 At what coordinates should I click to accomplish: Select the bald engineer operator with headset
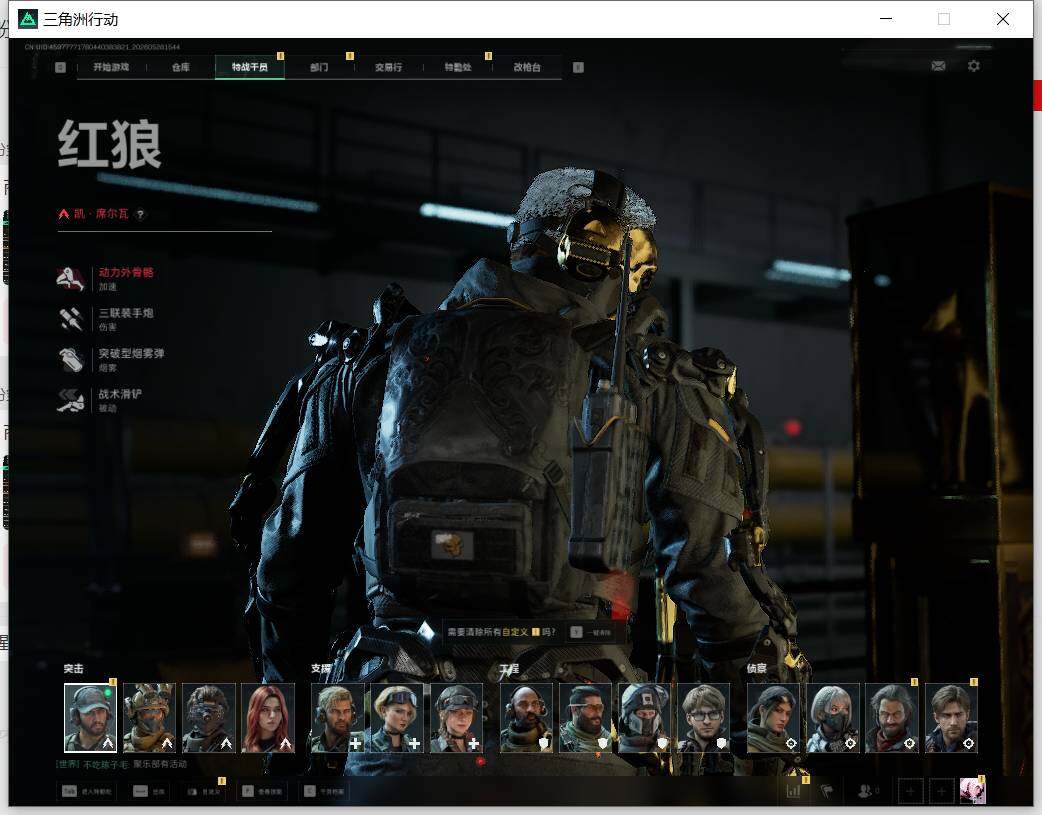click(x=526, y=718)
